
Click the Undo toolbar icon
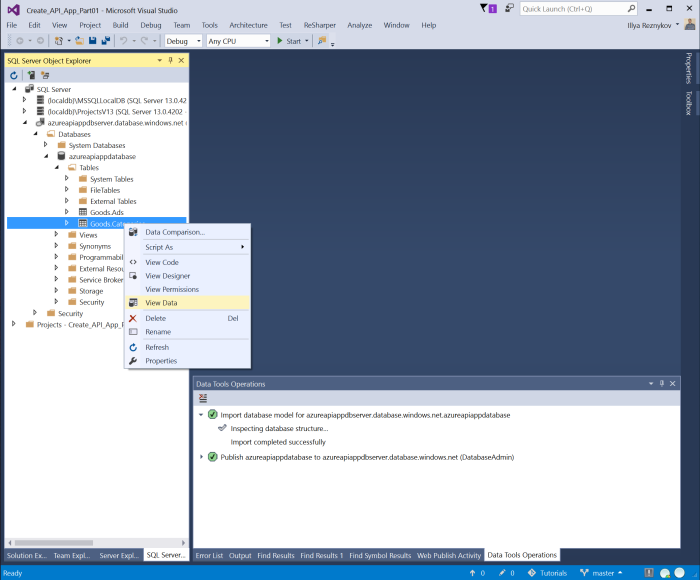click(124, 41)
